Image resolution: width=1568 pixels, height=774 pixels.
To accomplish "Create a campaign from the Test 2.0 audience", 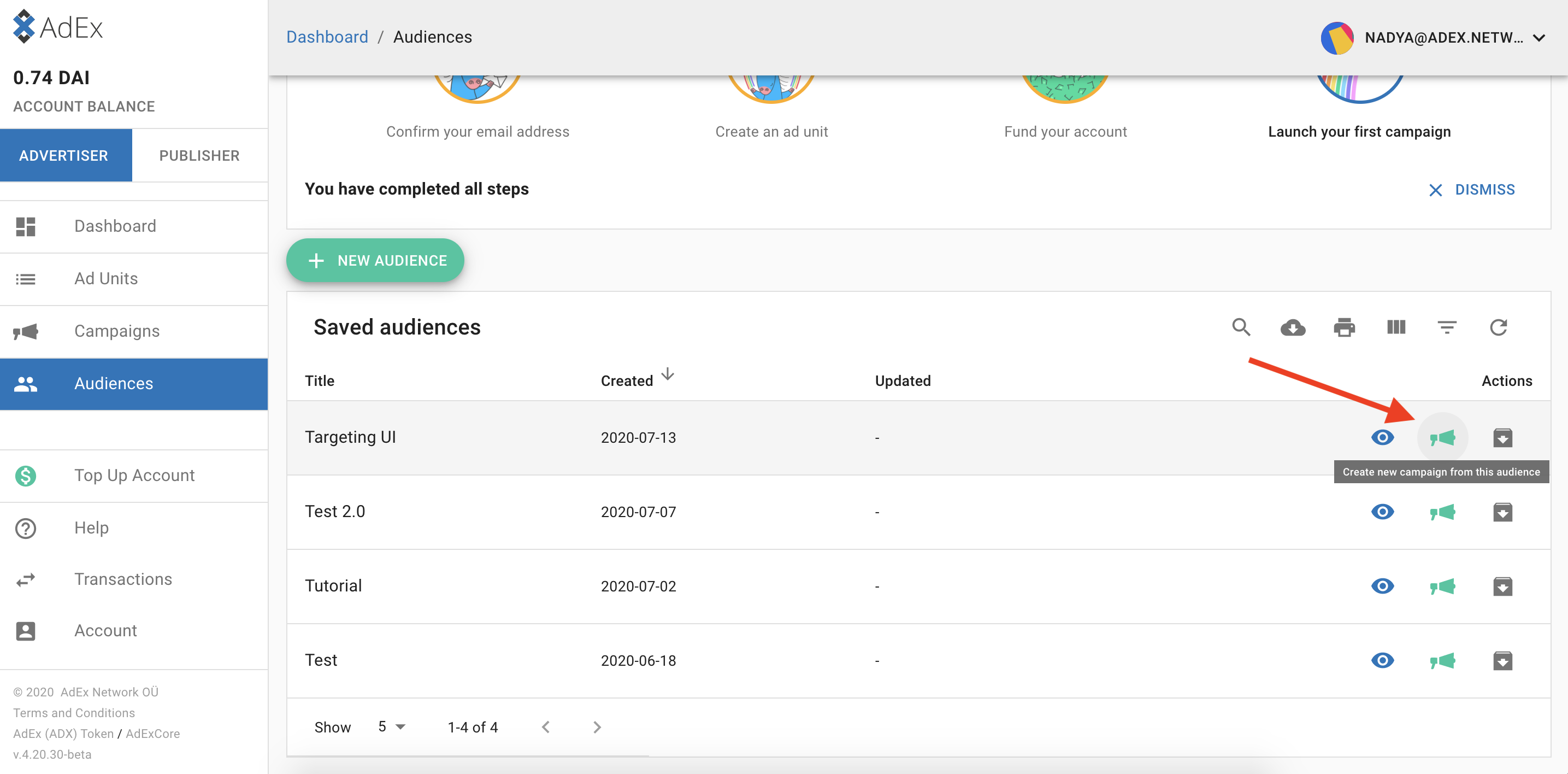I will (x=1442, y=512).
